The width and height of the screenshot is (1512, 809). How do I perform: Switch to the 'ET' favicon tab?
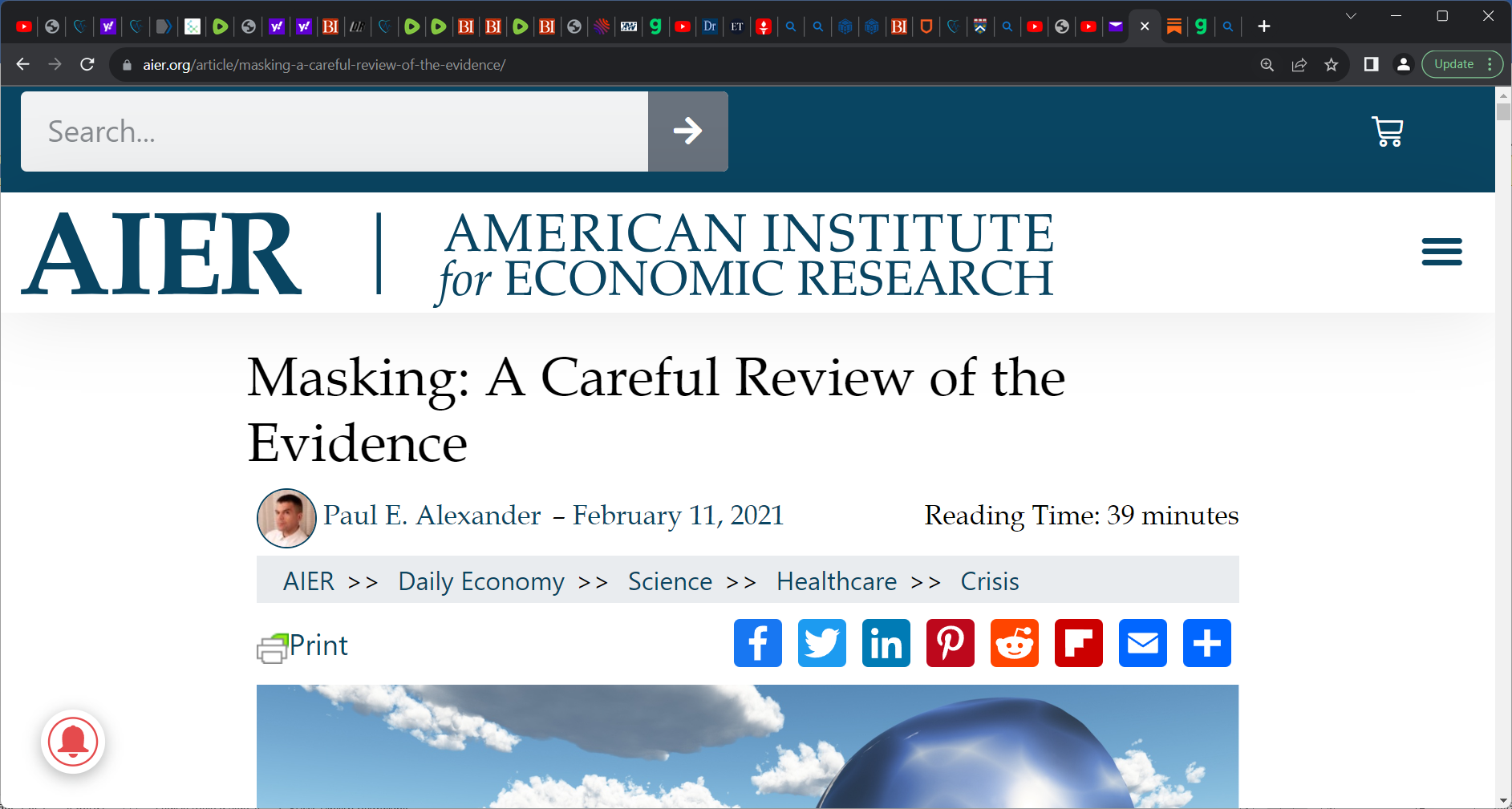click(737, 26)
